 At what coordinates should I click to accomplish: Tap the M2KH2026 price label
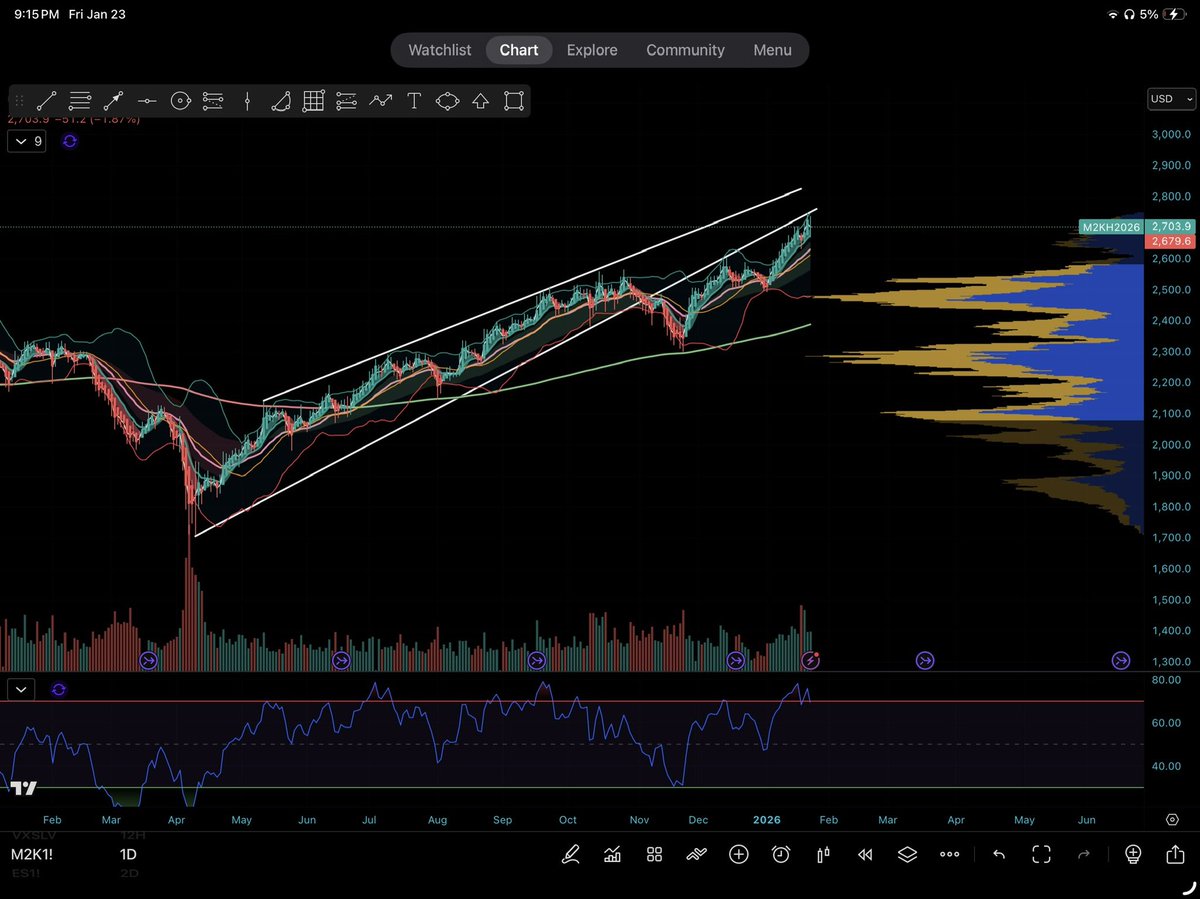(1111, 228)
